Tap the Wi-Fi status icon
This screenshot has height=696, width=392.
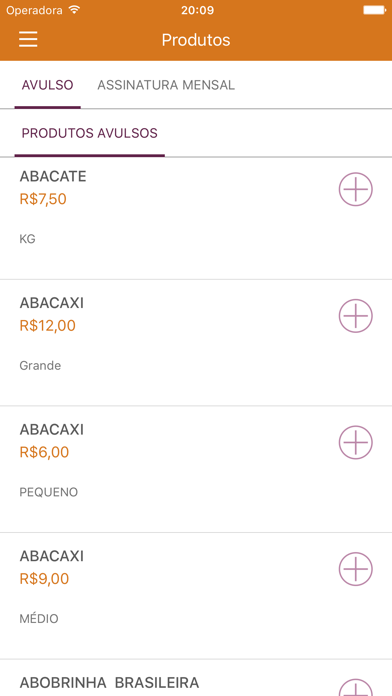(75, 10)
